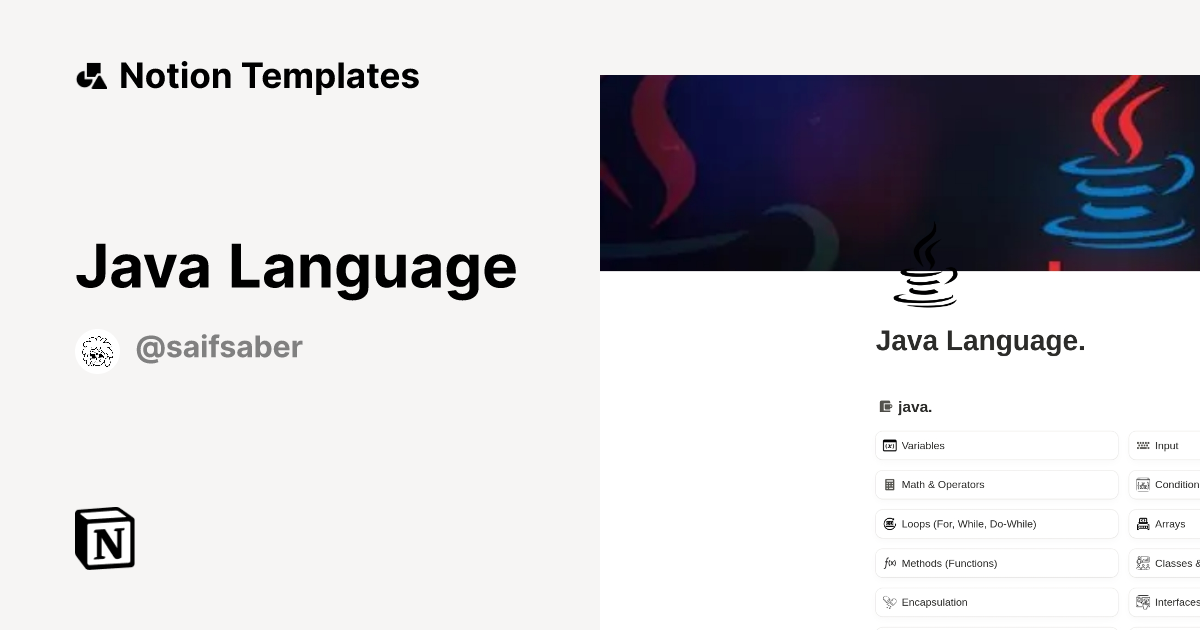Click the saifsaber profile avatar
Screen dimensions: 1200x630
[x=98, y=351]
